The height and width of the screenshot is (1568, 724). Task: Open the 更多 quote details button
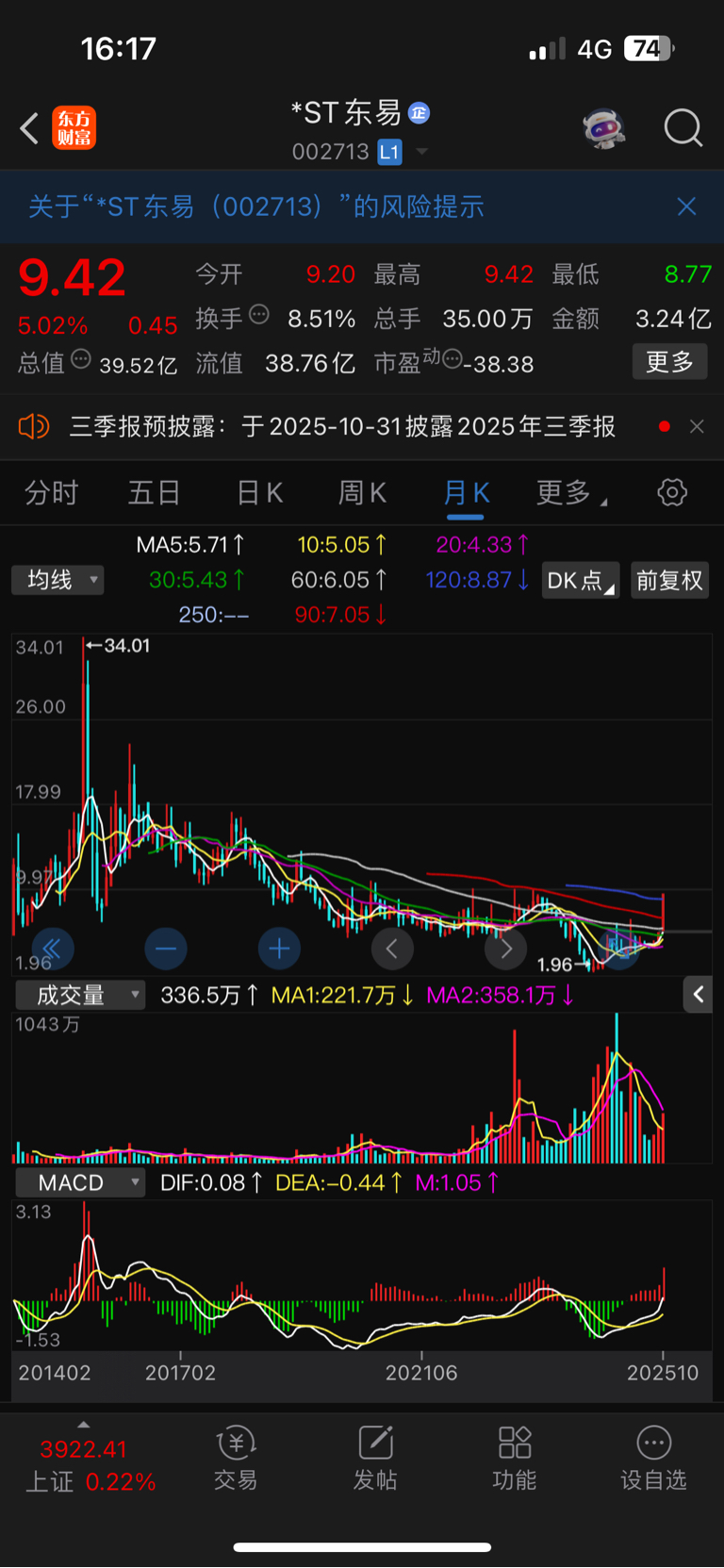click(669, 361)
